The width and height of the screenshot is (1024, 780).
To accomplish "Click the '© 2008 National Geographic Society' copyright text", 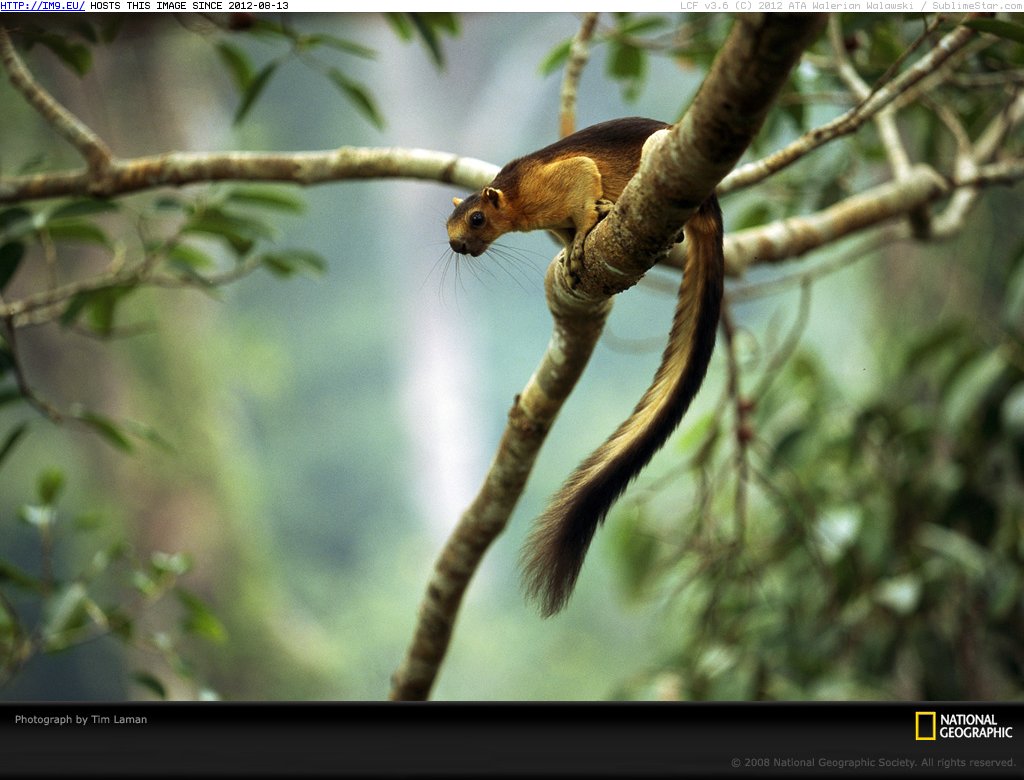I will click(x=873, y=762).
